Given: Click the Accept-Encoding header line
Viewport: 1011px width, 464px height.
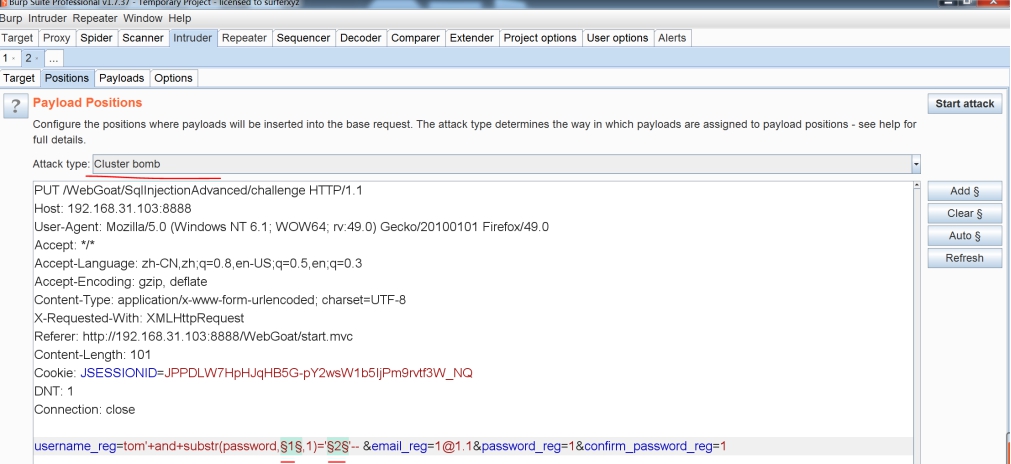Looking at the screenshot, I should click(121, 282).
